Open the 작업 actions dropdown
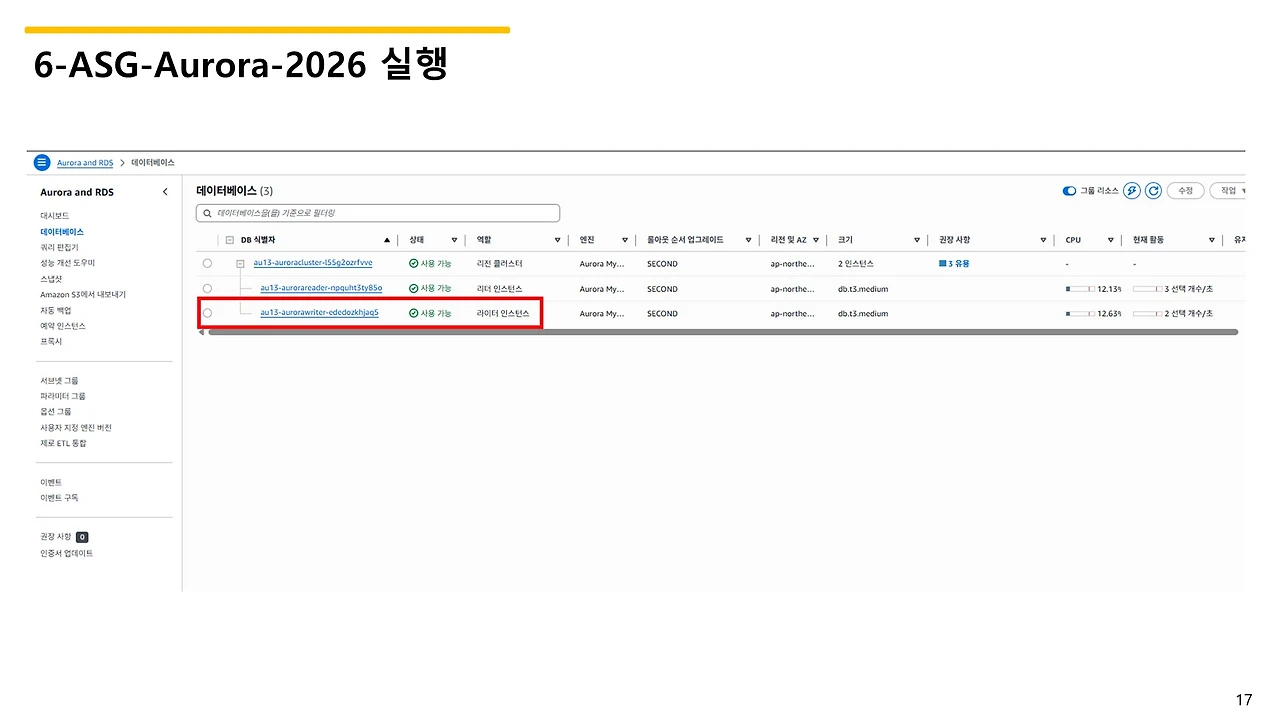Screen dimensions: 1280x720 click(x=1227, y=190)
